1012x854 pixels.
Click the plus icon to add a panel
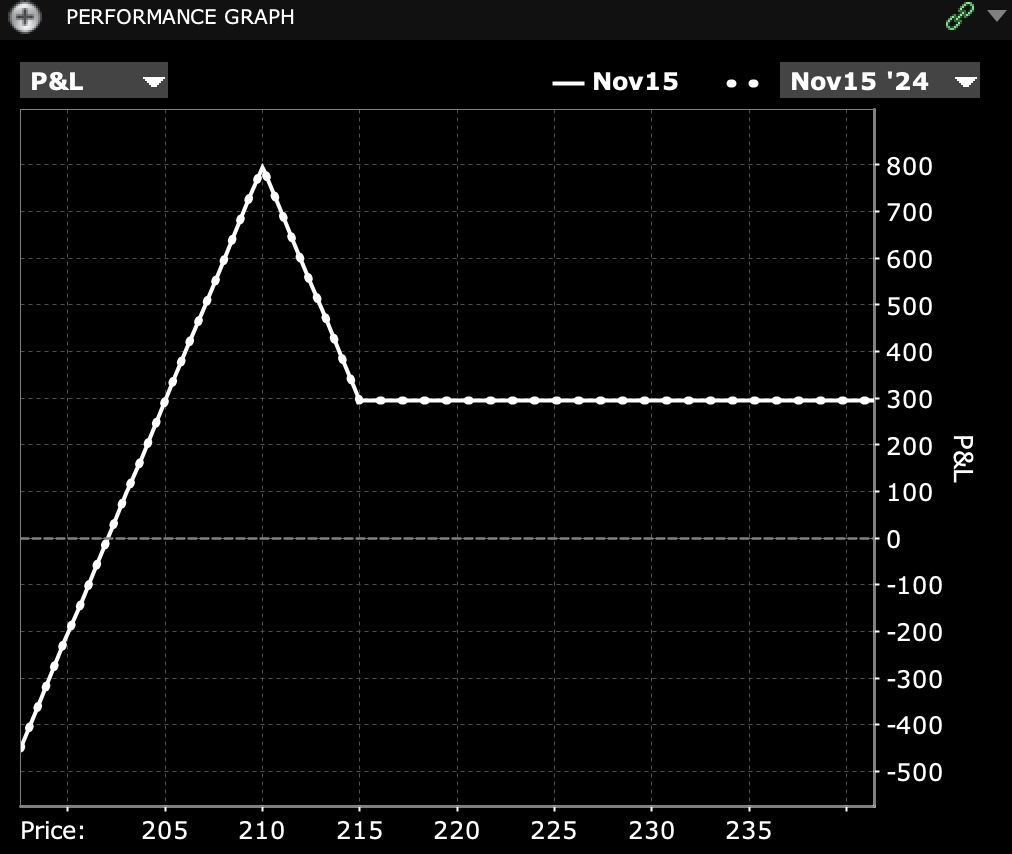click(x=23, y=17)
